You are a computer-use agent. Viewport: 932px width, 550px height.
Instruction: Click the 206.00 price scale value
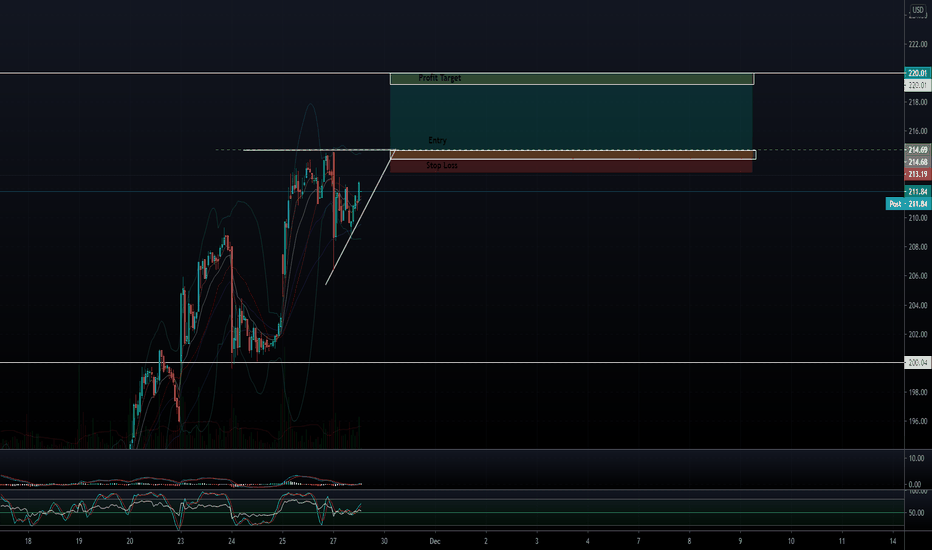(x=918, y=276)
